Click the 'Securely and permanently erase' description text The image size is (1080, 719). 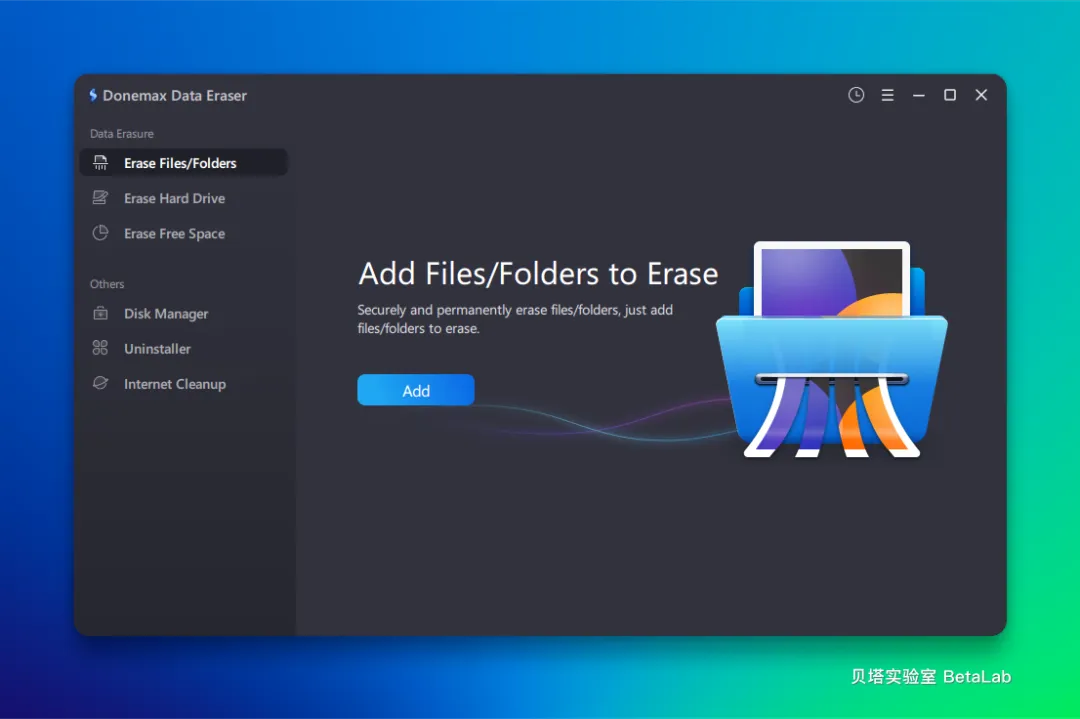coord(515,319)
